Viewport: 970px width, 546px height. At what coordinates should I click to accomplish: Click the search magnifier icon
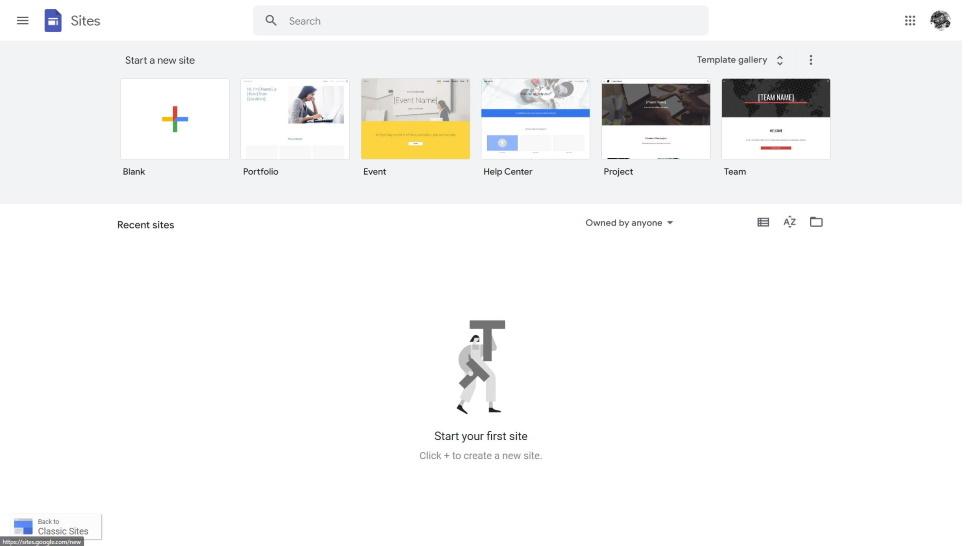point(271,20)
